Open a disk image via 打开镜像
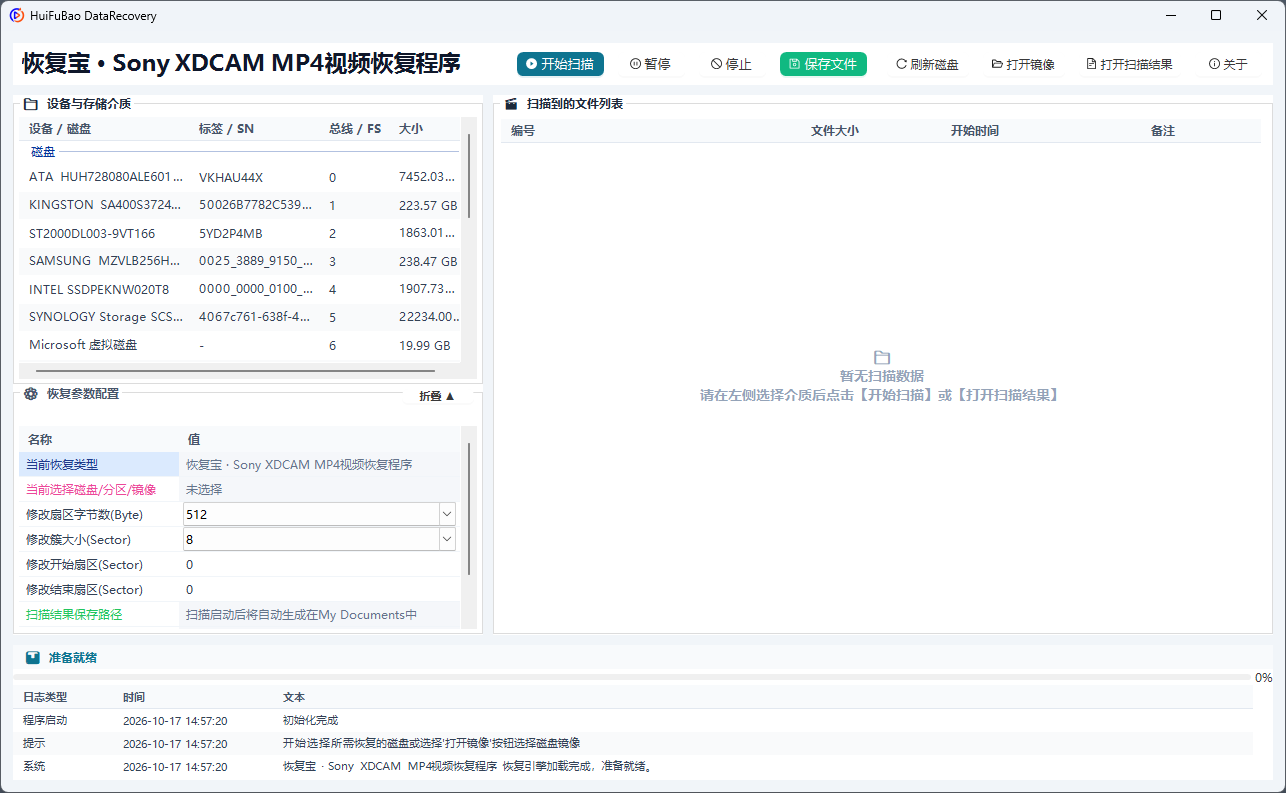Screen dimensions: 1286x793 click(1023, 64)
